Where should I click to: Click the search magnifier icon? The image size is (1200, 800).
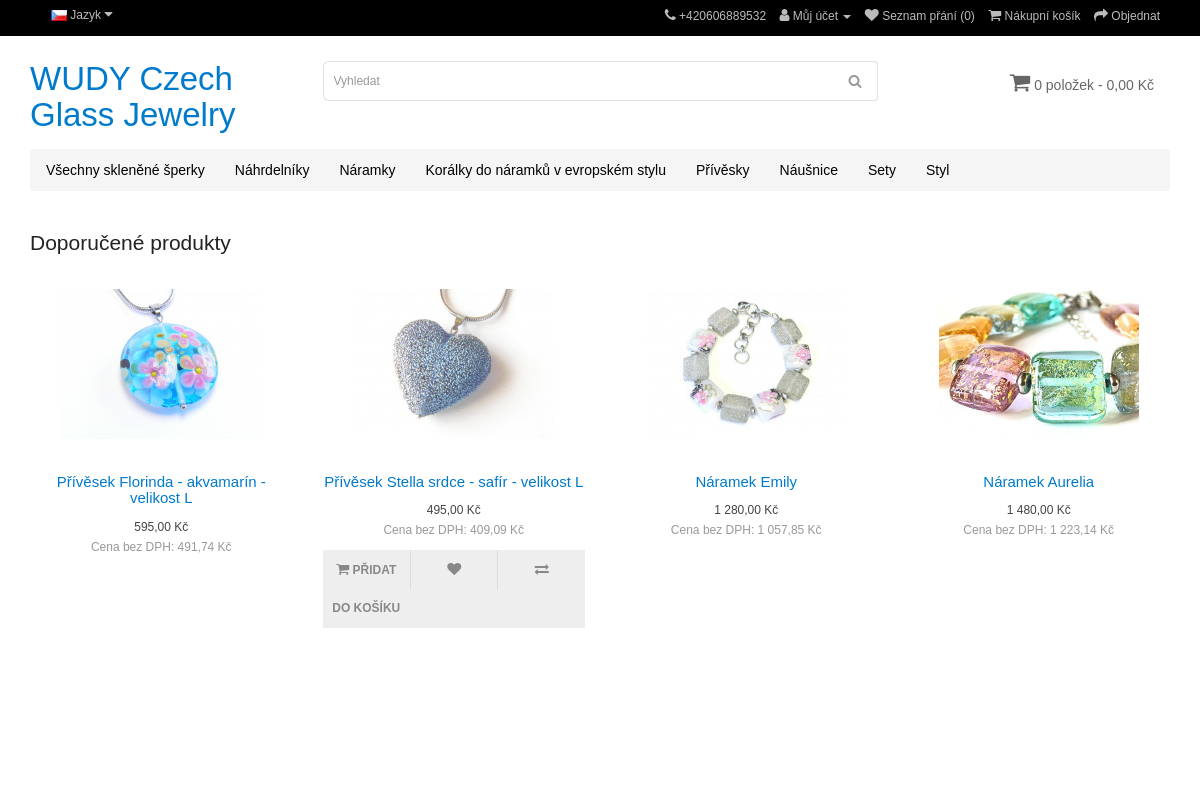[x=854, y=81]
